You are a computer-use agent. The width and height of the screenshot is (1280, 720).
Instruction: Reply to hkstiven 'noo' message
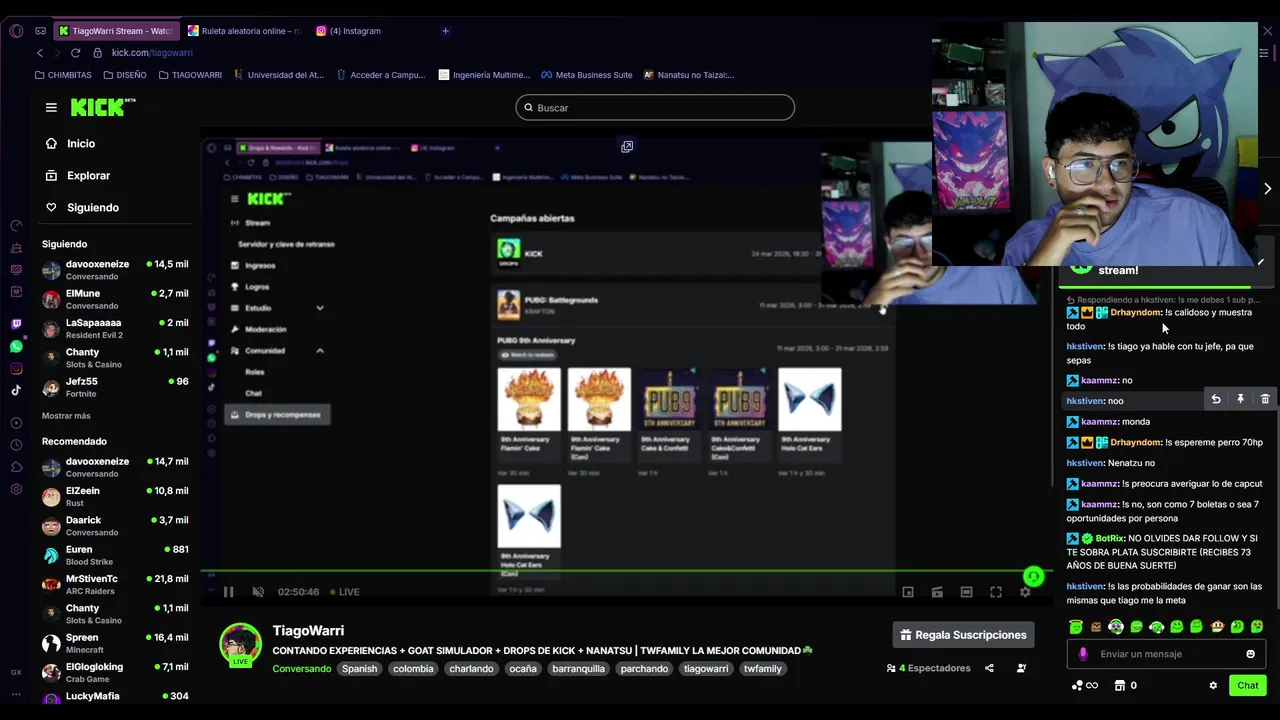[1216, 400]
